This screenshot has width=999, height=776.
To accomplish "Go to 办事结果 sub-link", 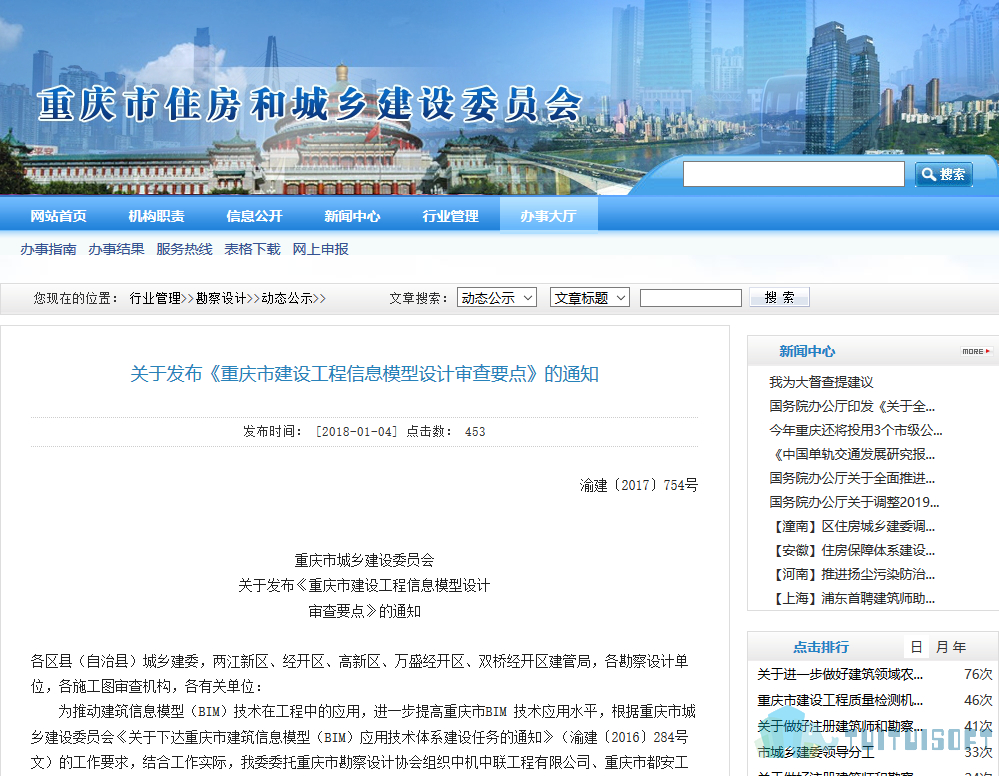I will (116, 249).
